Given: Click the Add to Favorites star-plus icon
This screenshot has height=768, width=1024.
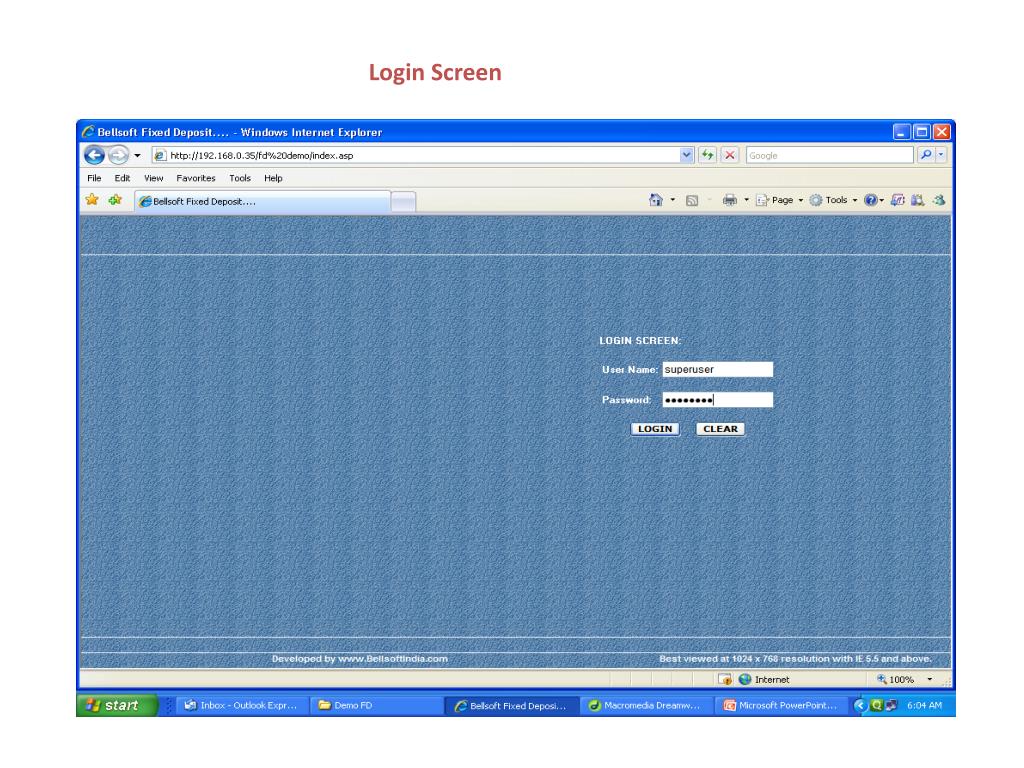Looking at the screenshot, I should [115, 200].
